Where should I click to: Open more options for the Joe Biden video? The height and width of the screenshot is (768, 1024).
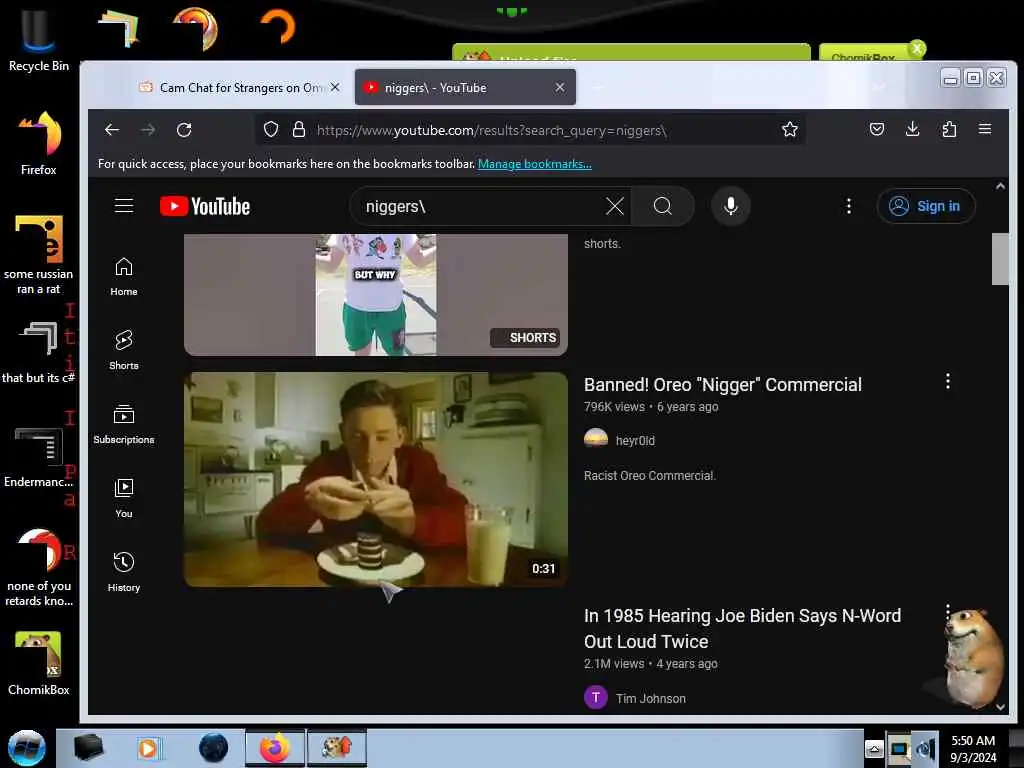point(948,613)
